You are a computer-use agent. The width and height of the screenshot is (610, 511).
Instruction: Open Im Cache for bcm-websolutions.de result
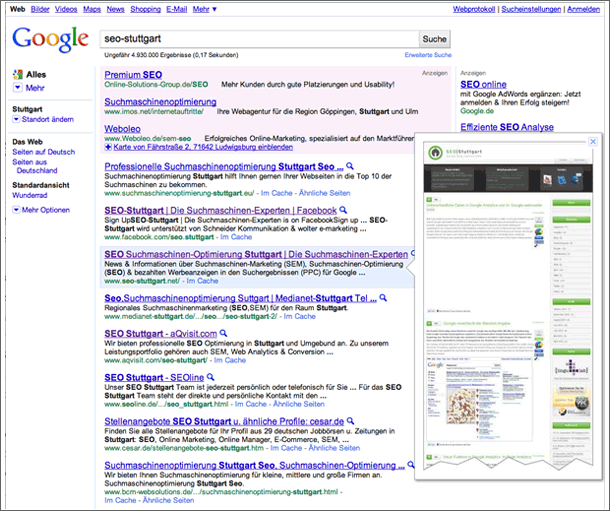click(120, 500)
